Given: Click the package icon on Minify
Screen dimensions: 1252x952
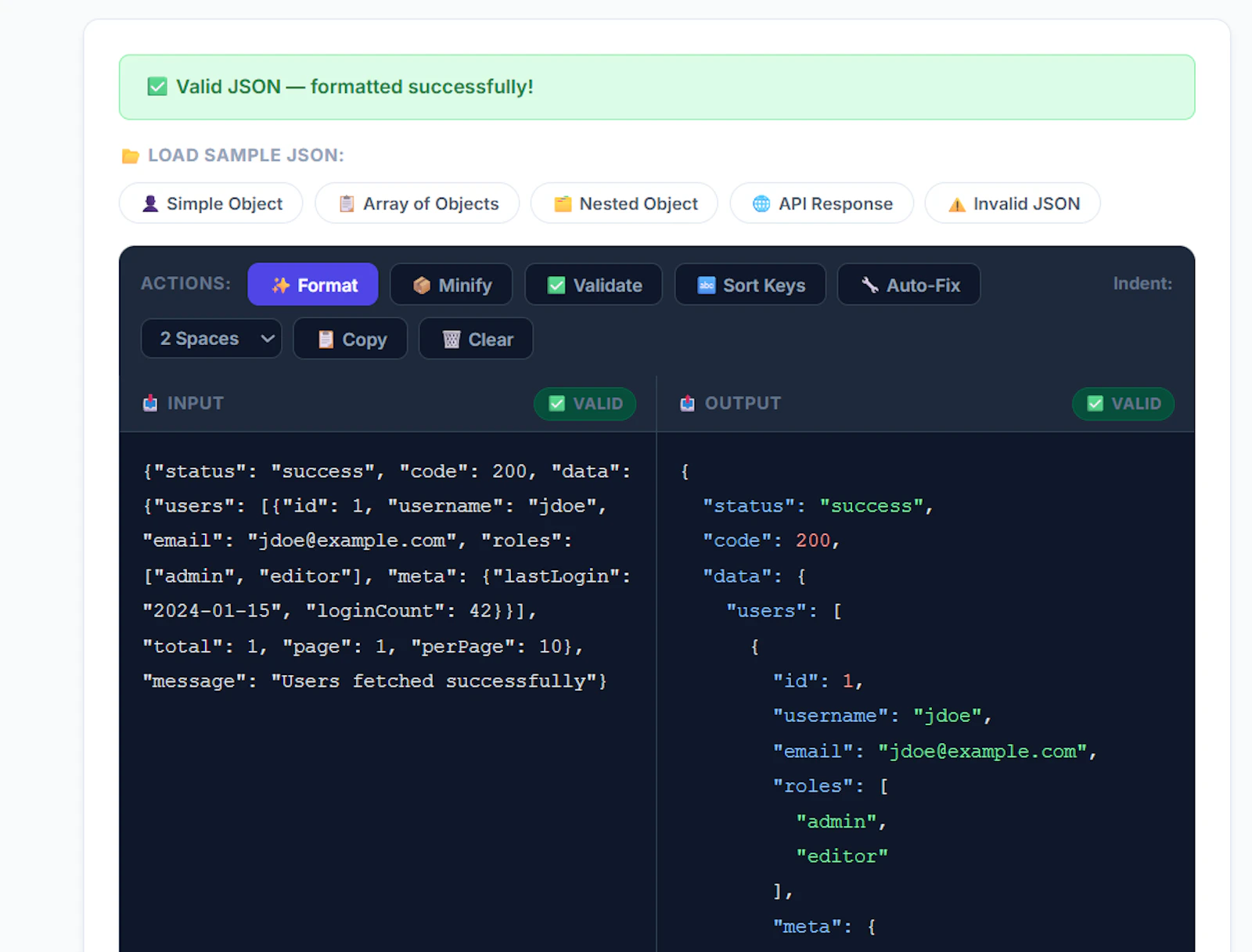Looking at the screenshot, I should [422, 286].
